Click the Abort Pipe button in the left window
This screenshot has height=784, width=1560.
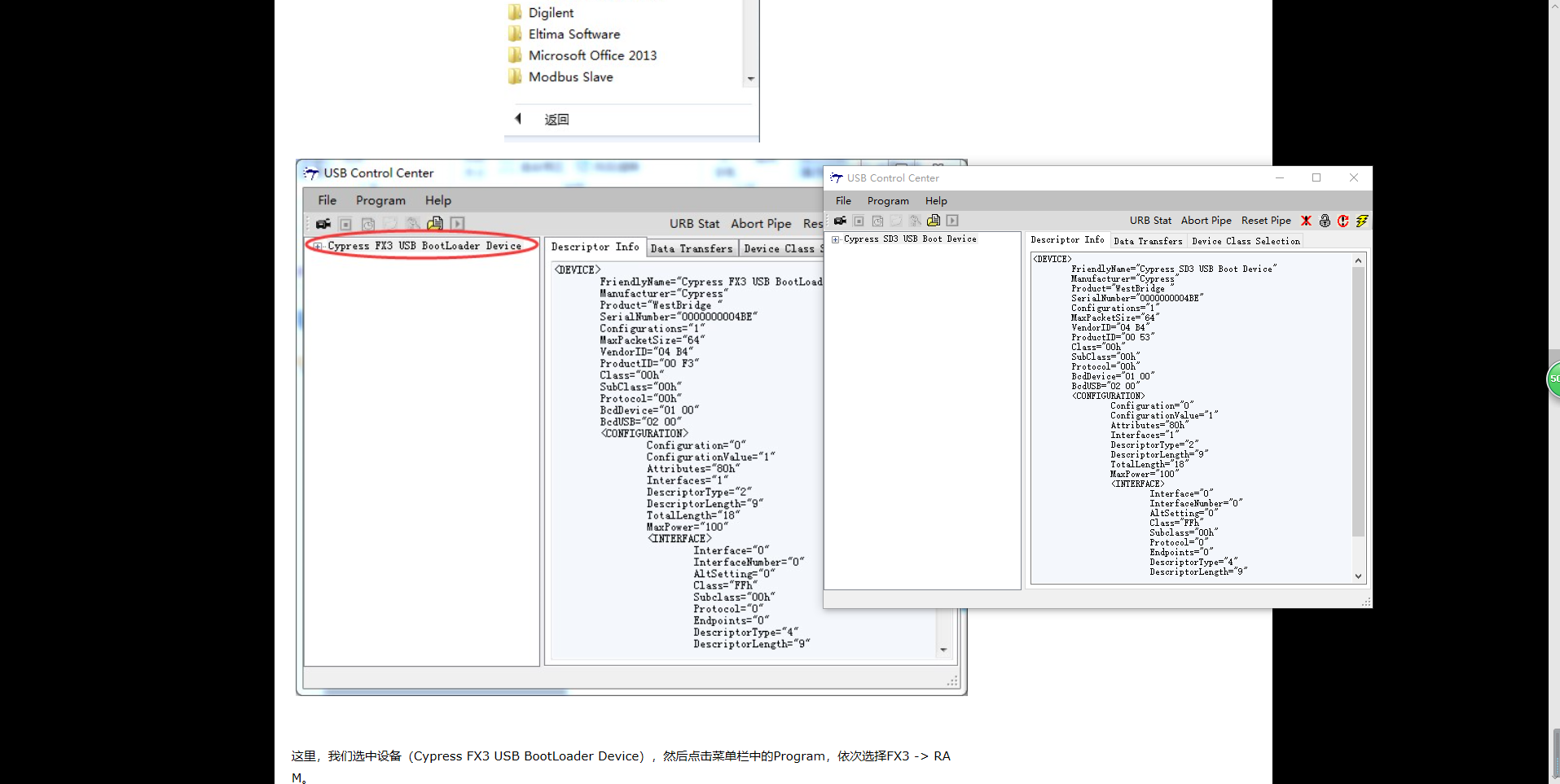click(x=761, y=223)
